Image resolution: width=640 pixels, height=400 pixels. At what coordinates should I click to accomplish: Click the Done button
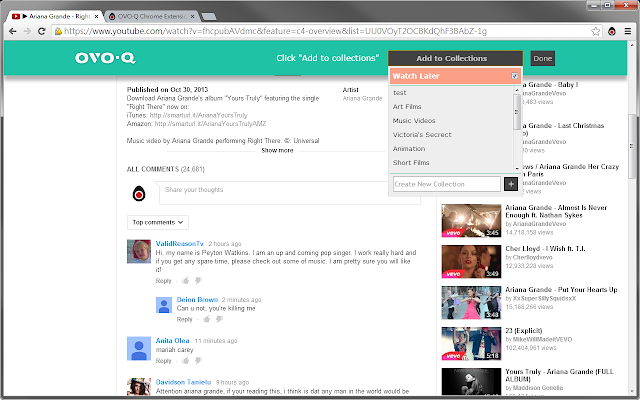click(542, 58)
